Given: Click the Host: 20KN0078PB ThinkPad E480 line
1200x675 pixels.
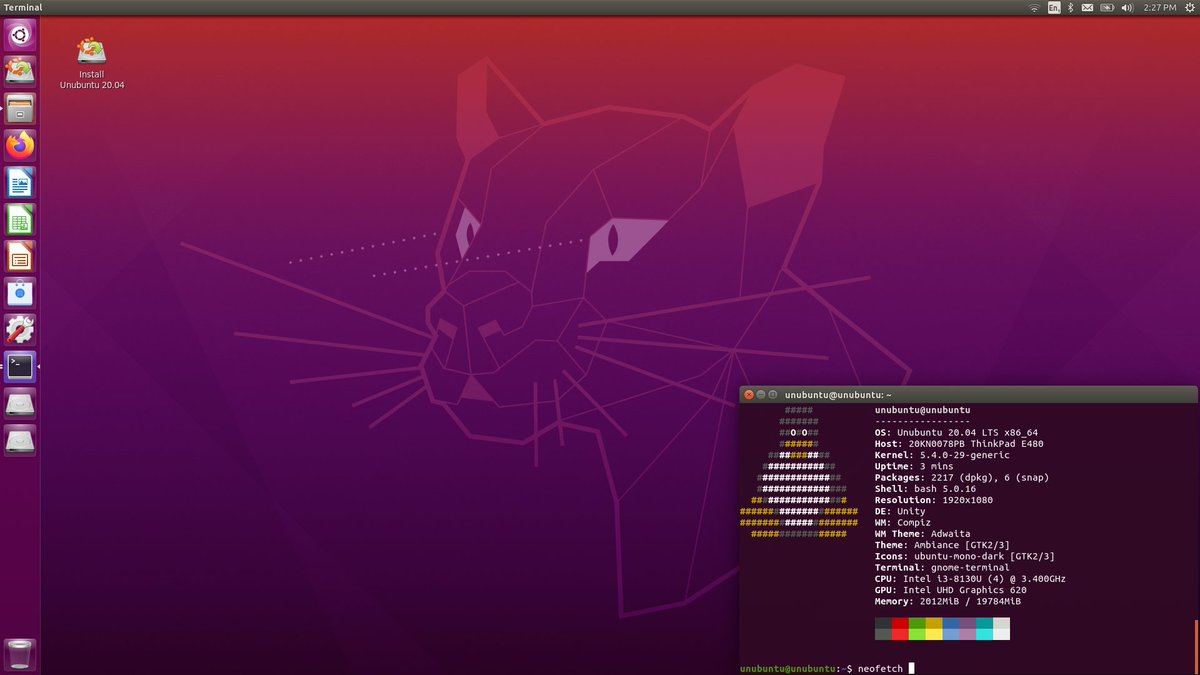Looking at the screenshot, I should (x=958, y=444).
